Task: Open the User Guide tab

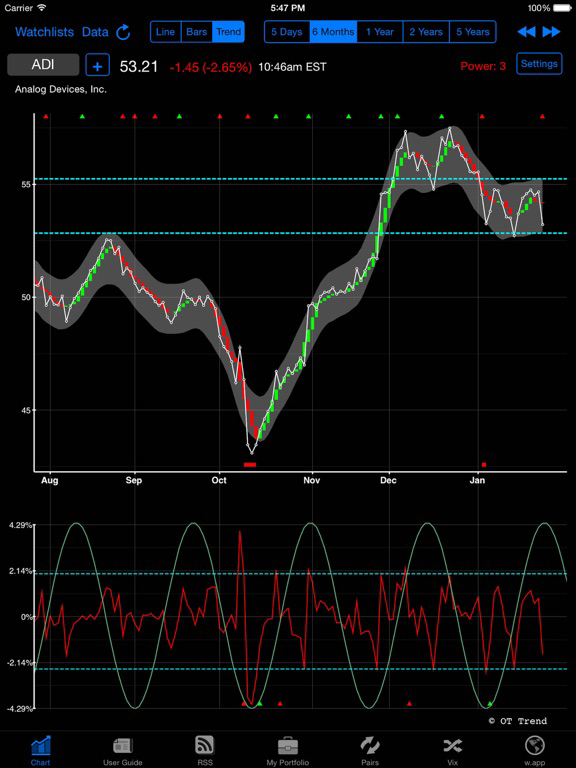Action: [x=122, y=750]
